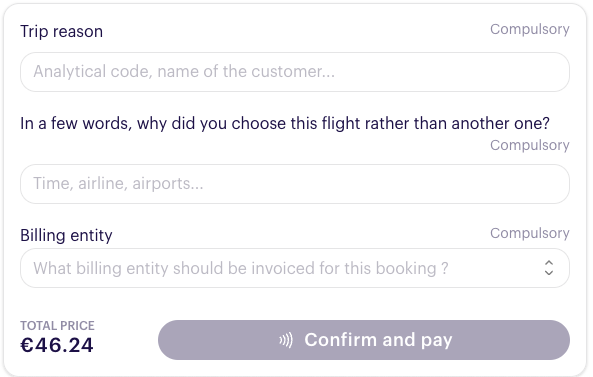593x377 pixels.
Task: Click the up-down chevron icon in Billing entity
Action: click(x=549, y=268)
